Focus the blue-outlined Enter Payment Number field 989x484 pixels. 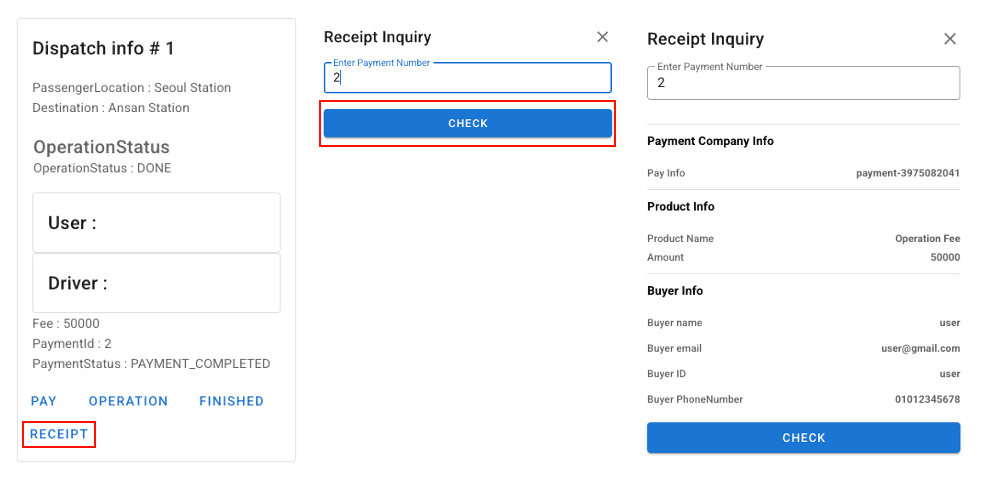tap(467, 78)
